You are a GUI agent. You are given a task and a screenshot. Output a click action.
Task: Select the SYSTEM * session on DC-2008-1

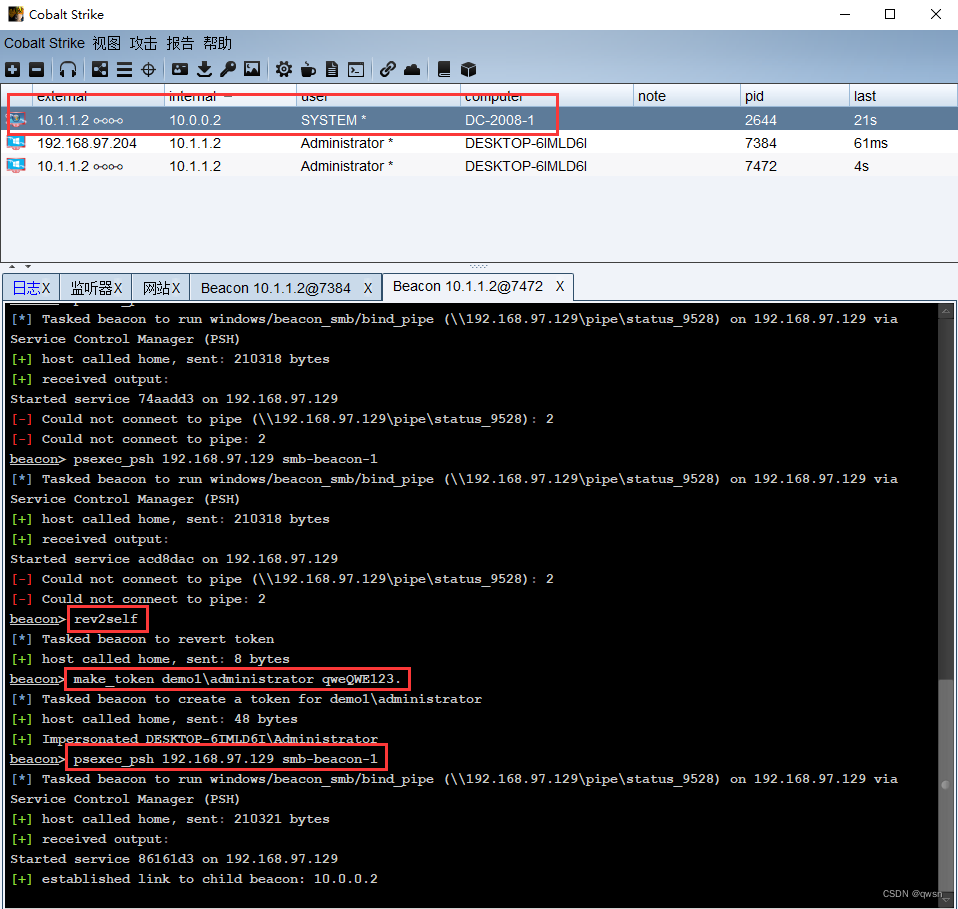[479, 120]
